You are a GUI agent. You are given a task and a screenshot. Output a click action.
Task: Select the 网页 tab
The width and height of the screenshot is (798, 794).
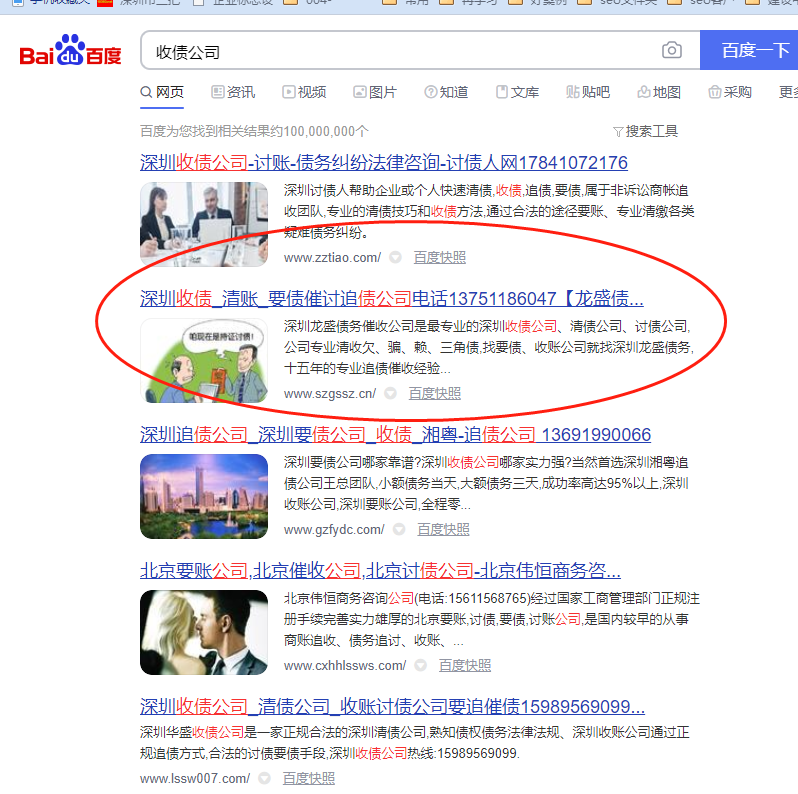(x=162, y=92)
